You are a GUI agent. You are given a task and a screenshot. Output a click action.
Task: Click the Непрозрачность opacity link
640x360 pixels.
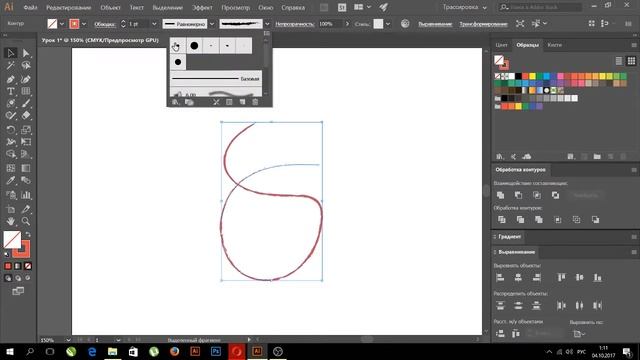pos(294,24)
